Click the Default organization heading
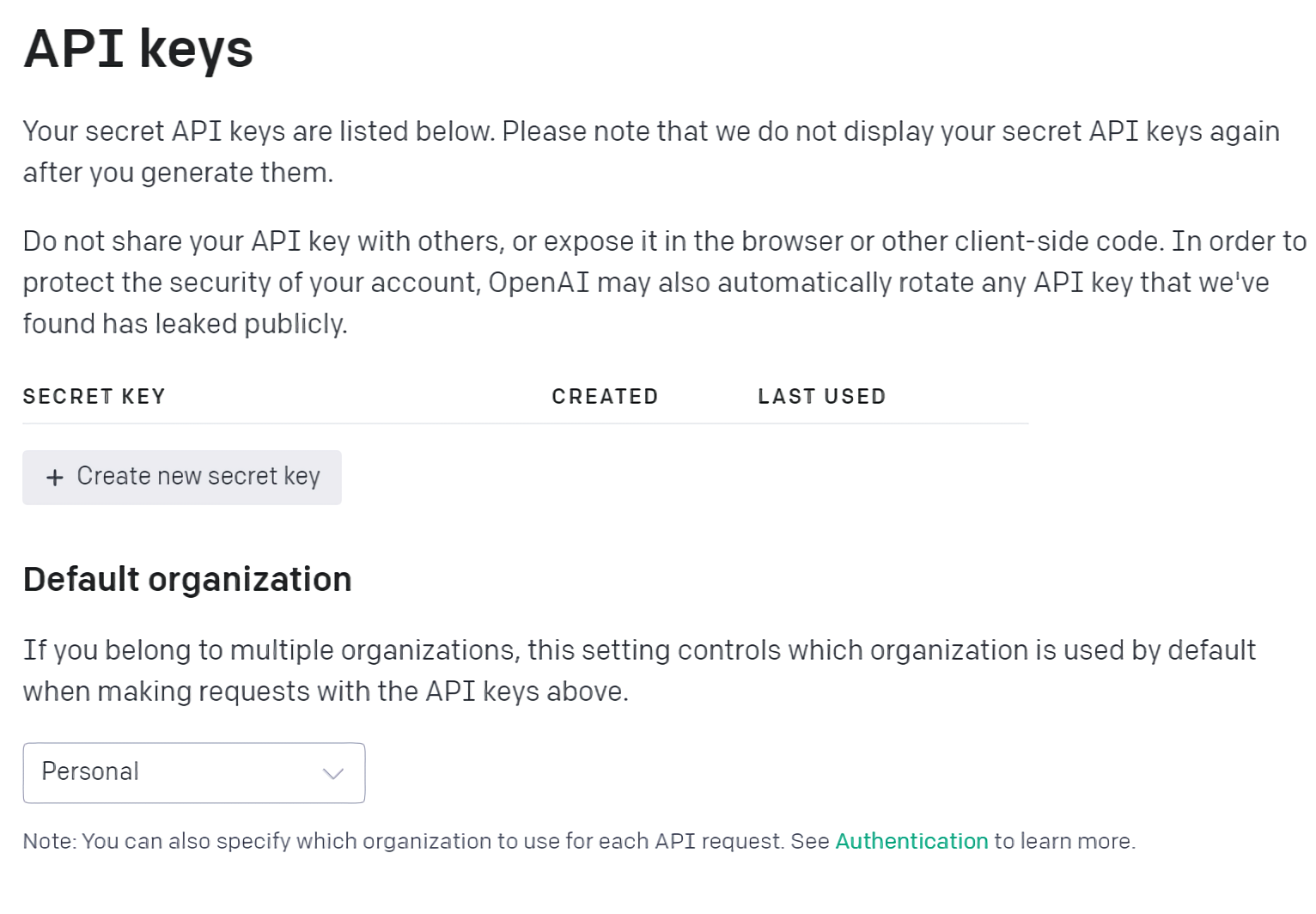The image size is (1316, 914). (187, 580)
